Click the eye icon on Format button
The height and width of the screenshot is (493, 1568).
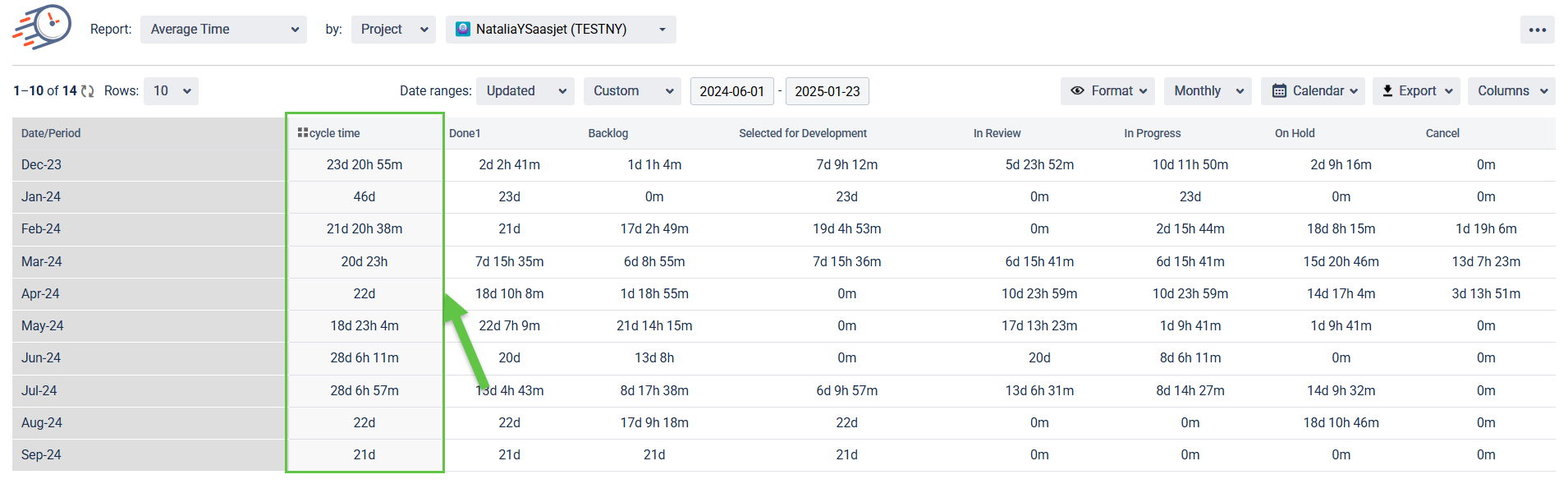[x=1077, y=91]
